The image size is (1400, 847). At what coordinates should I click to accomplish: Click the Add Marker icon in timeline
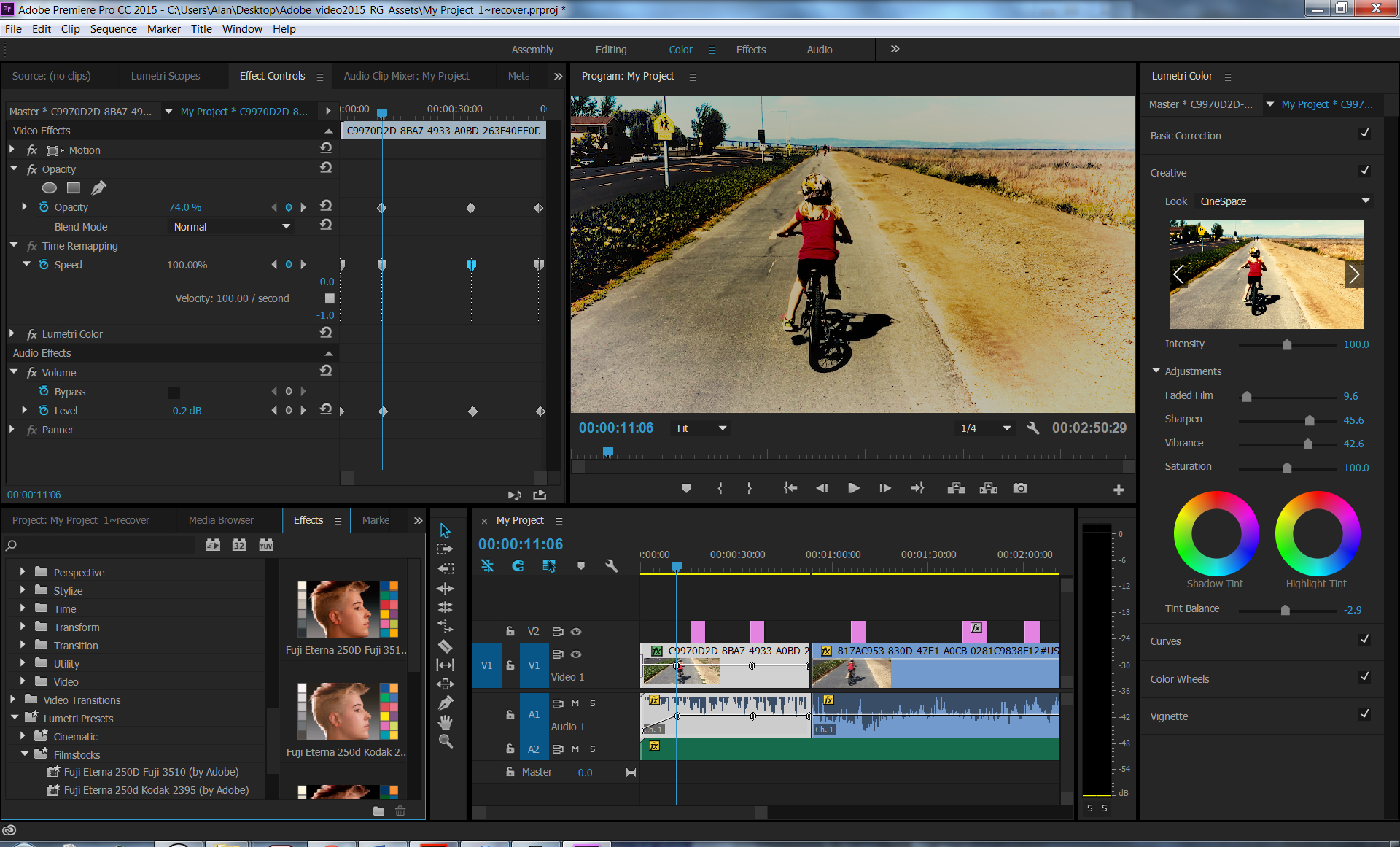pos(580,567)
